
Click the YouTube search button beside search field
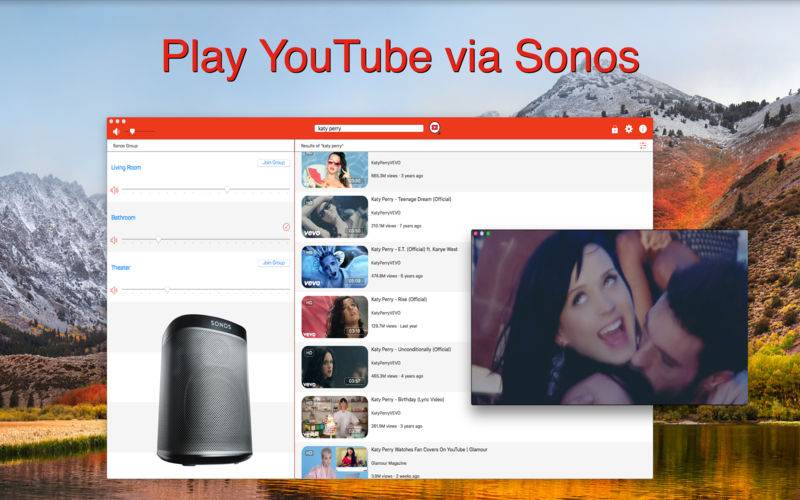coord(434,128)
